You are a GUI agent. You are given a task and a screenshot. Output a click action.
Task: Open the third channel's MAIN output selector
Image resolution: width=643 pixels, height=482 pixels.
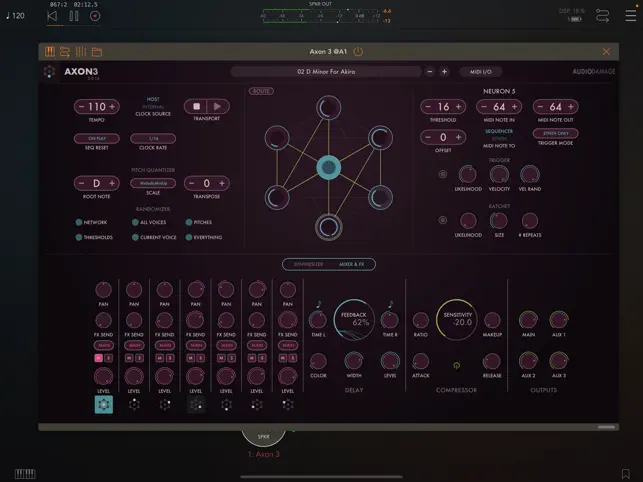165,345
